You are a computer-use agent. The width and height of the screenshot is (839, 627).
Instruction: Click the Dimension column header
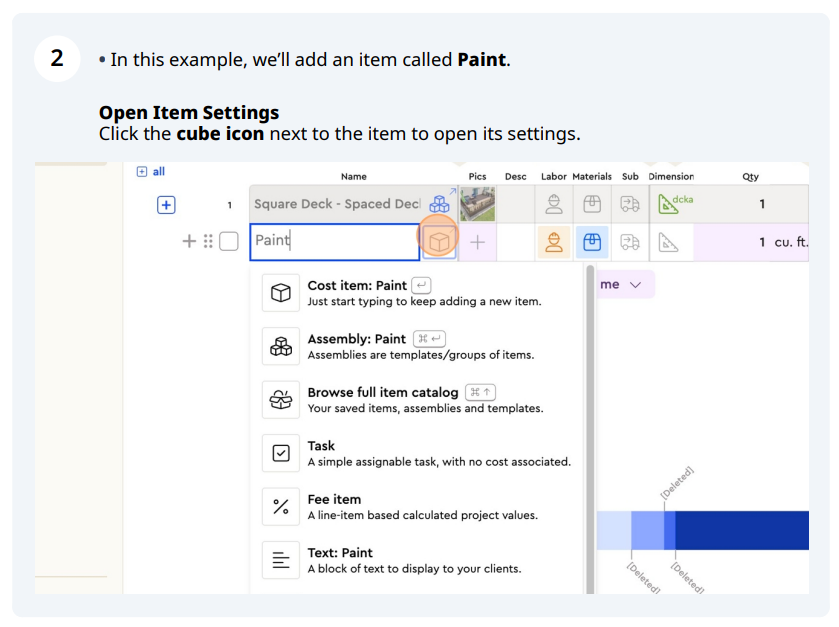(x=671, y=177)
